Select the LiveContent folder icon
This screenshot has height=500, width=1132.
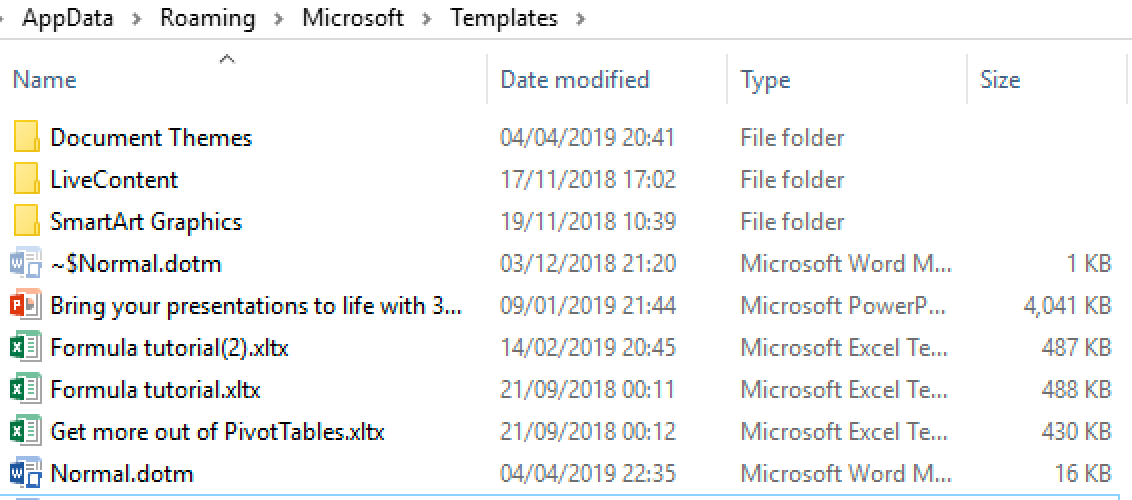tap(27, 179)
